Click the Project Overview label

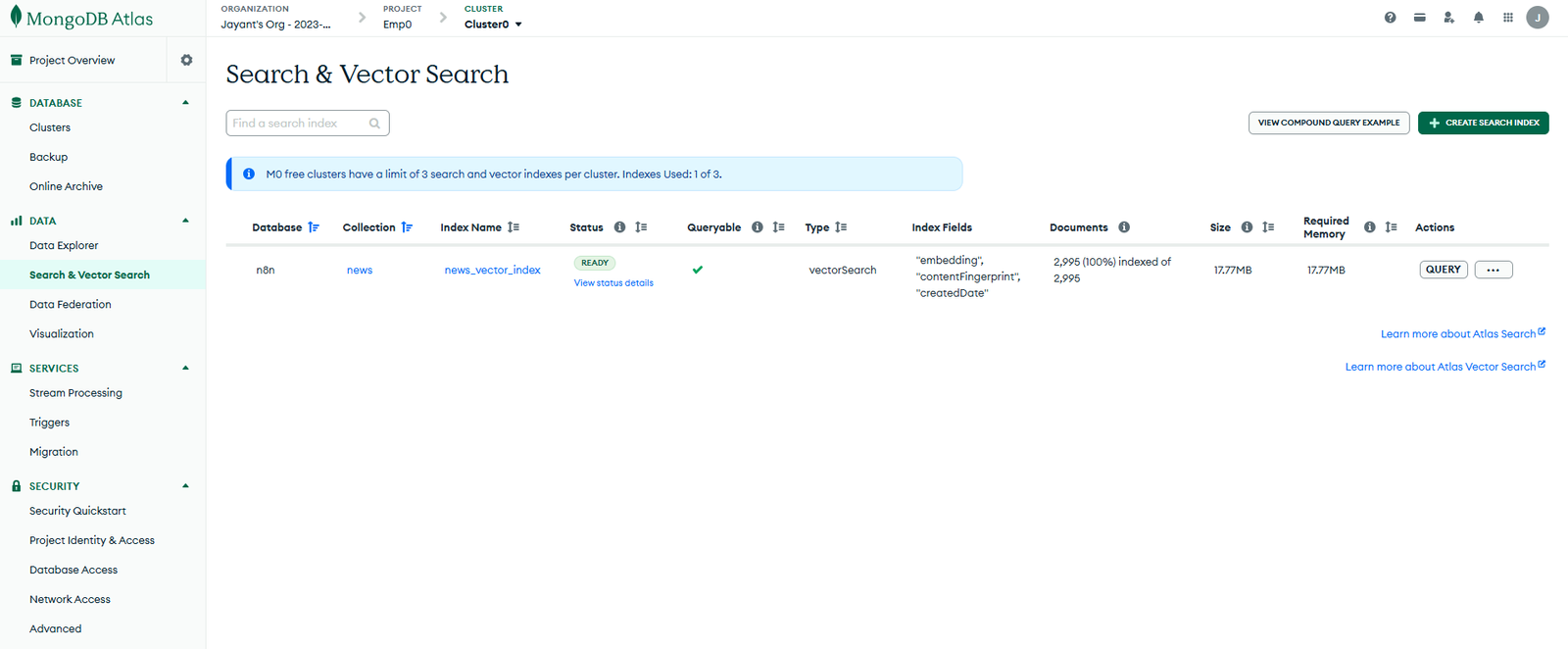[x=72, y=60]
